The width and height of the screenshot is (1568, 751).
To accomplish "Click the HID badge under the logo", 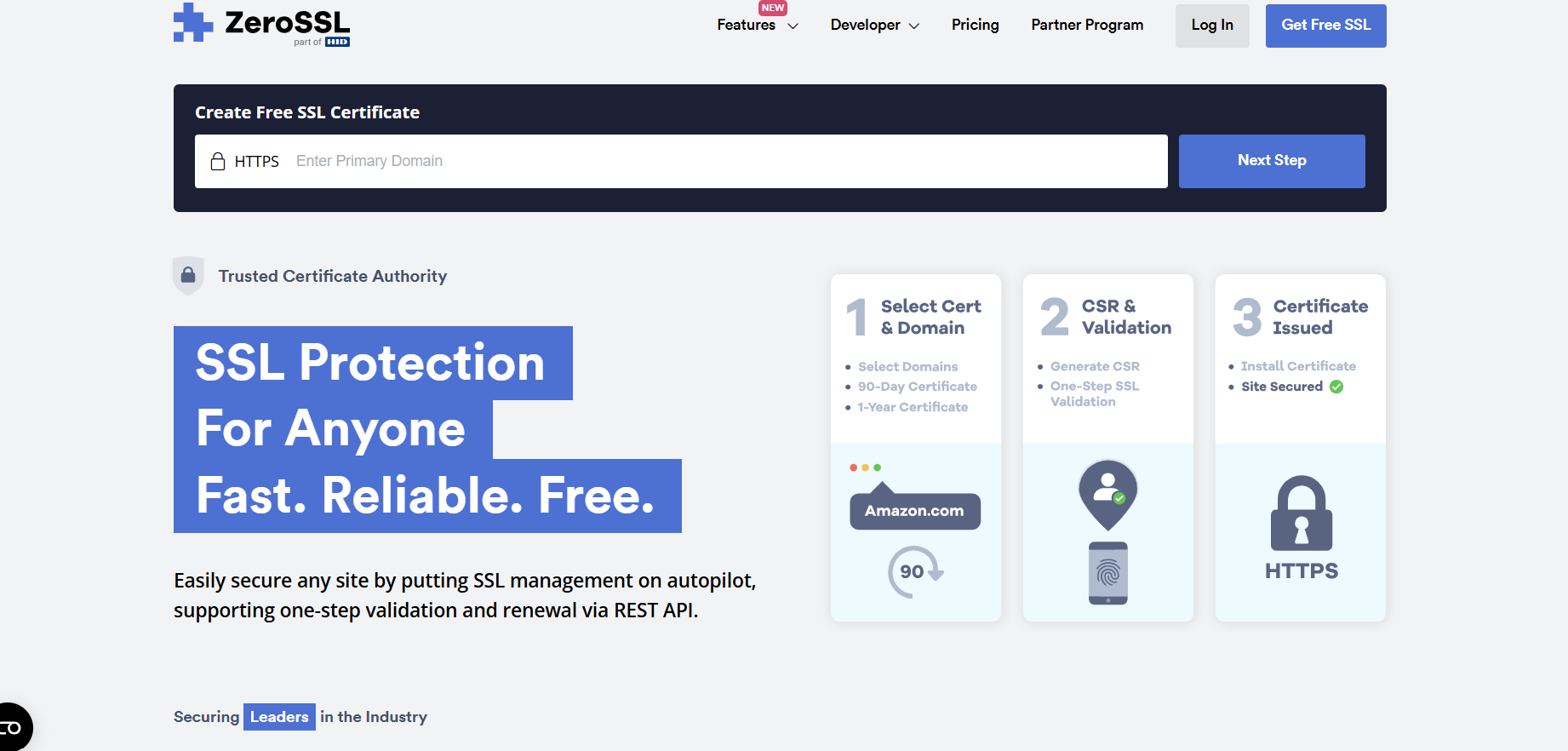I will [x=337, y=42].
